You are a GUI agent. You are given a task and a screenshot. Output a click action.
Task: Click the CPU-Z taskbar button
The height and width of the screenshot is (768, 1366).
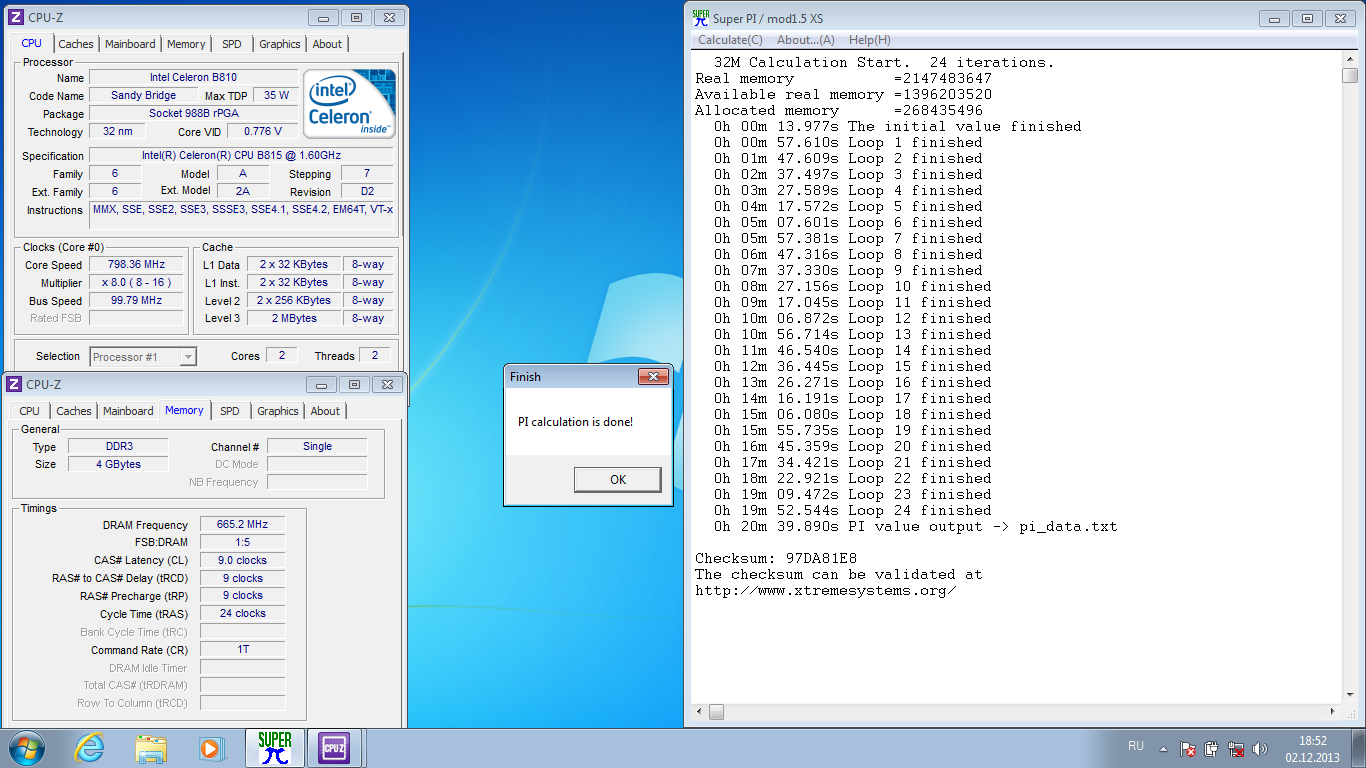334,748
